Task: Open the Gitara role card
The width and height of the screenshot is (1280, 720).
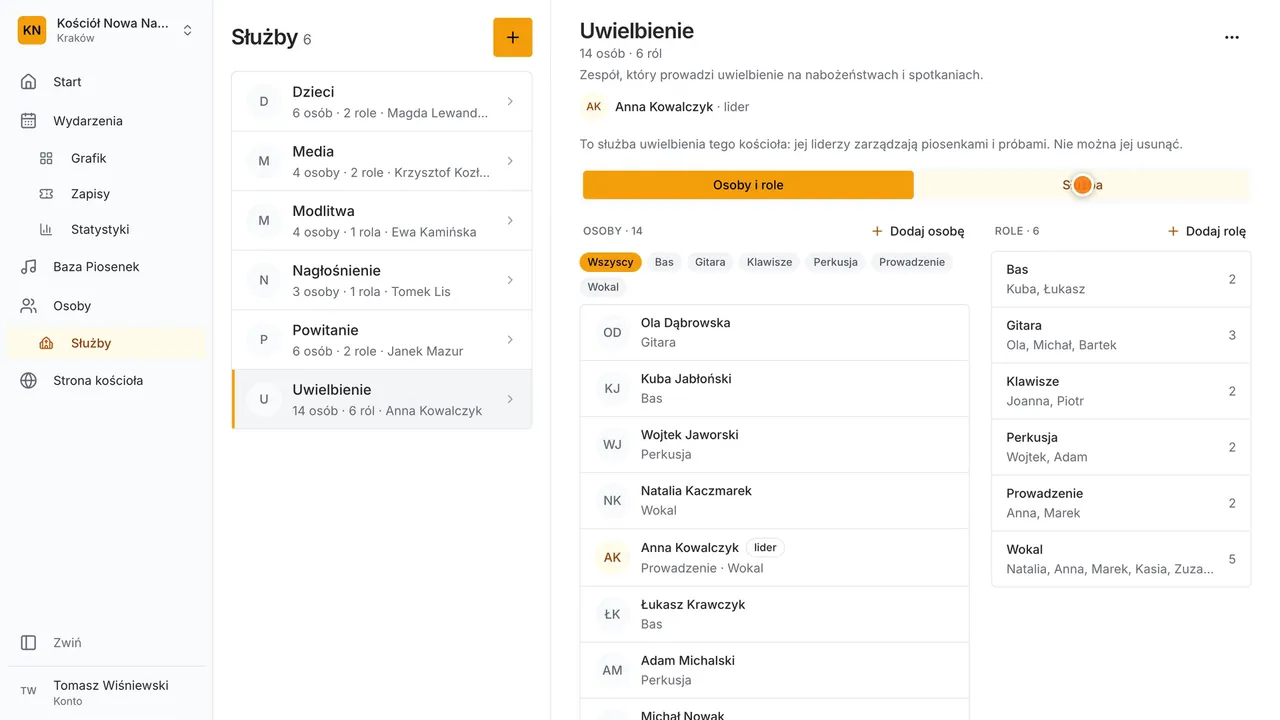Action: (x=1121, y=335)
